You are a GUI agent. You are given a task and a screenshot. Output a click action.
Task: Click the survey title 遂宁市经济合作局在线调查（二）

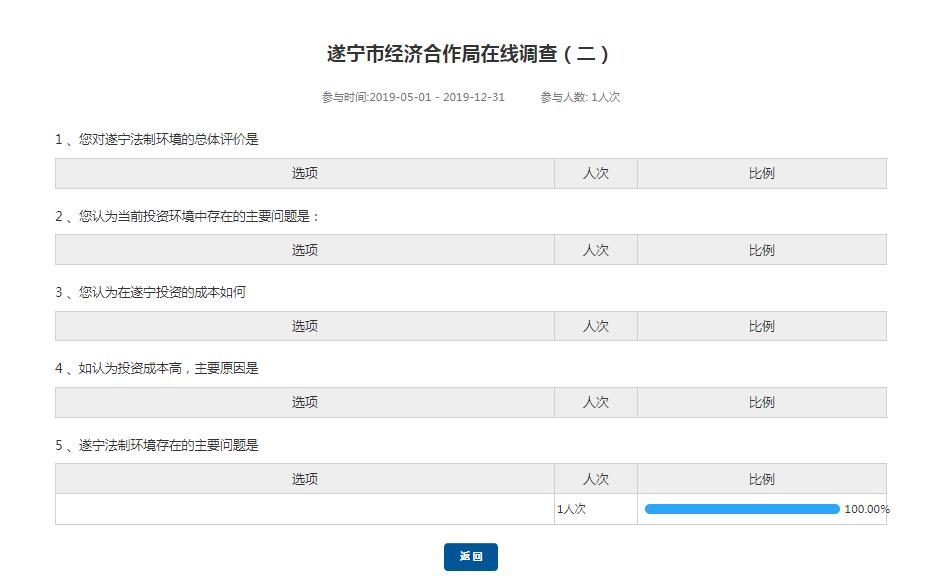coord(469,54)
